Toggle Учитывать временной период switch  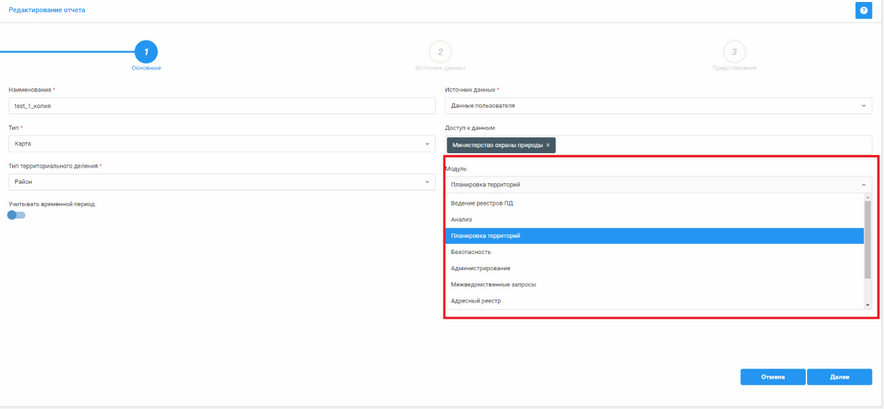(16, 215)
